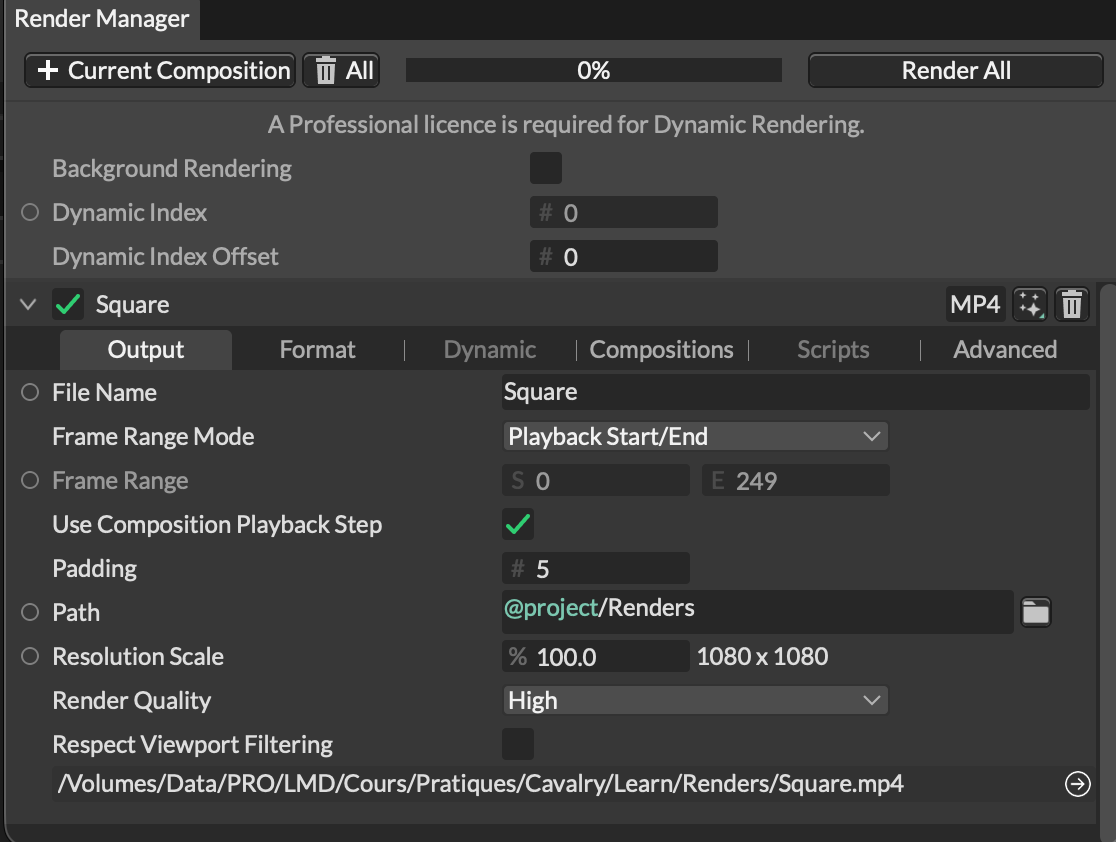Open the Advanced tab

pos(1004,350)
